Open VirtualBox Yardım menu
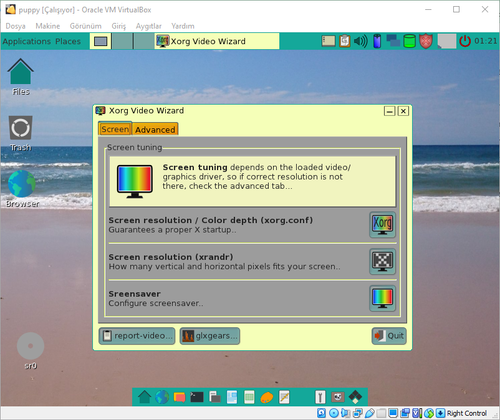Viewport: 500px width, 420px height. (x=183, y=26)
